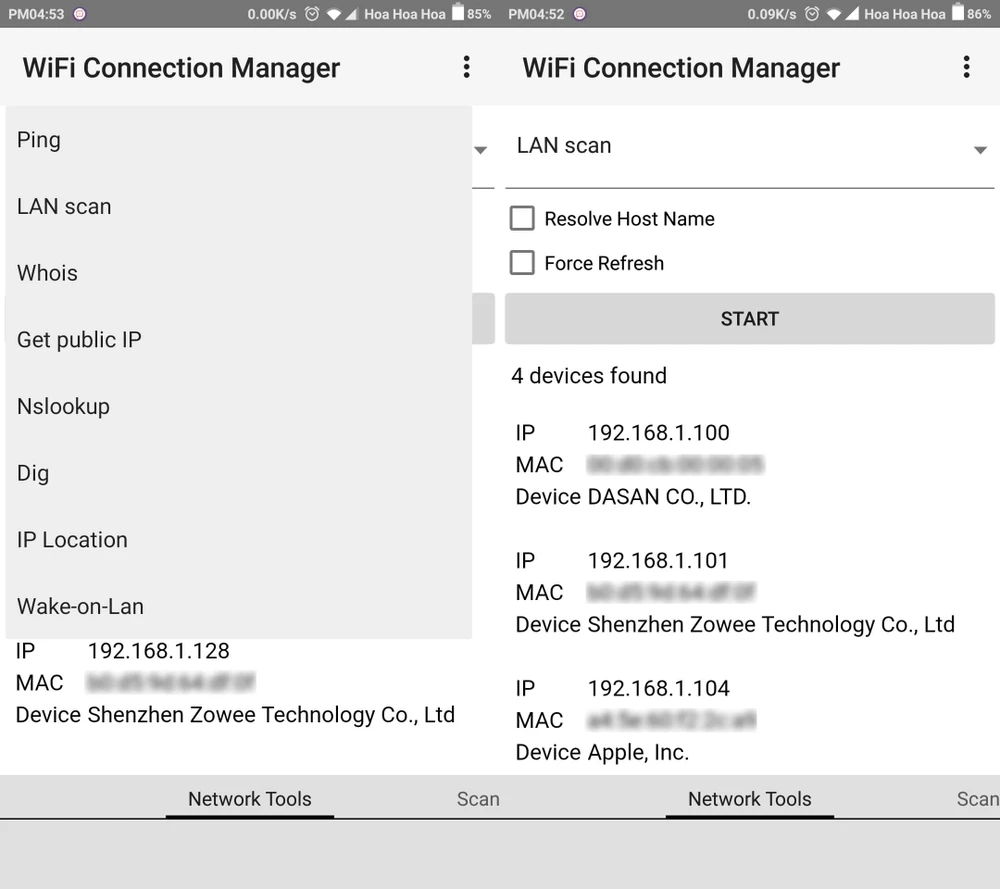Screen dimensions: 1000x889
Task: Tap the WiFi signal icon in the status bar
Action: click(x=834, y=14)
